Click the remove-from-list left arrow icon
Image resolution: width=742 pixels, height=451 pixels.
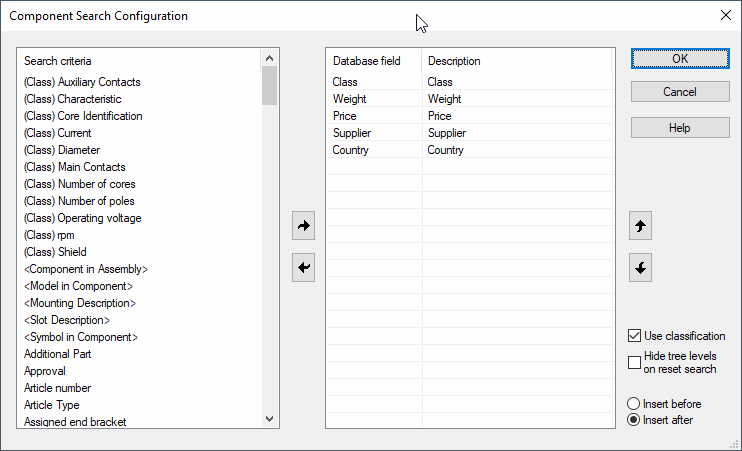(x=303, y=267)
